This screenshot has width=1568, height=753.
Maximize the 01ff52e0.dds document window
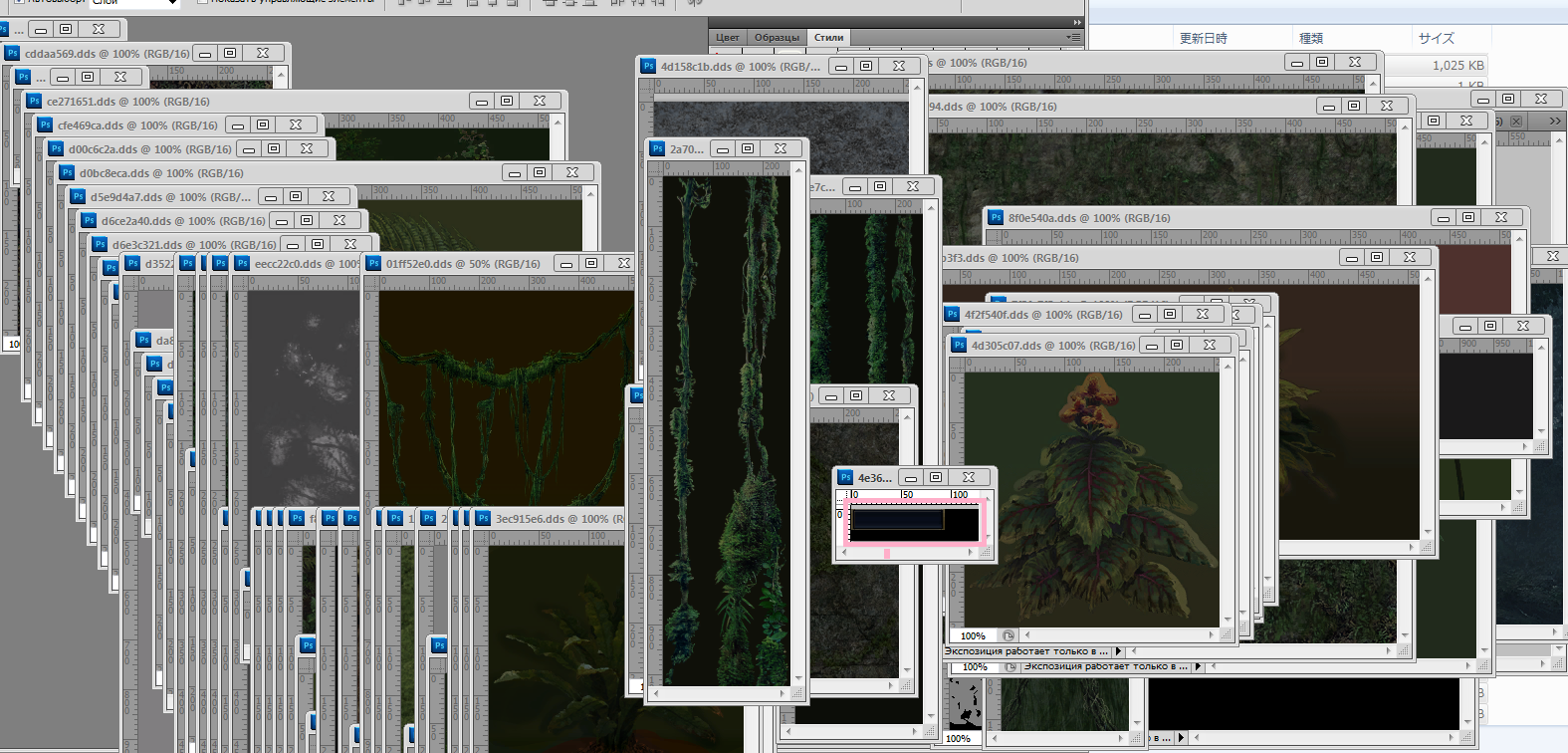(591, 264)
